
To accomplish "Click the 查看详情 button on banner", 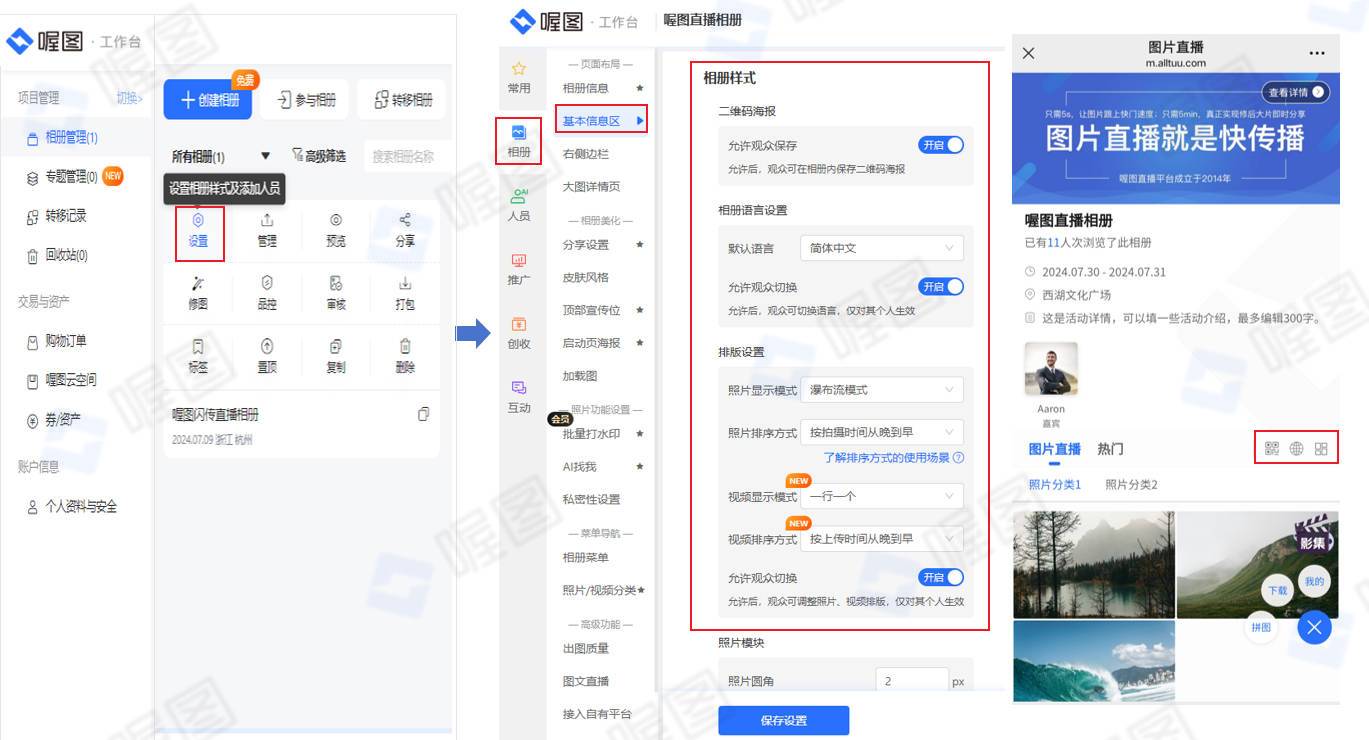I will pyautogui.click(x=1296, y=92).
